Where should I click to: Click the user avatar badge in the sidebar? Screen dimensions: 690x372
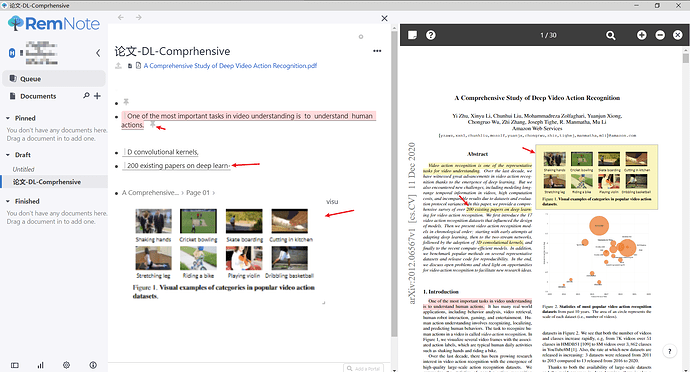click(x=12, y=53)
